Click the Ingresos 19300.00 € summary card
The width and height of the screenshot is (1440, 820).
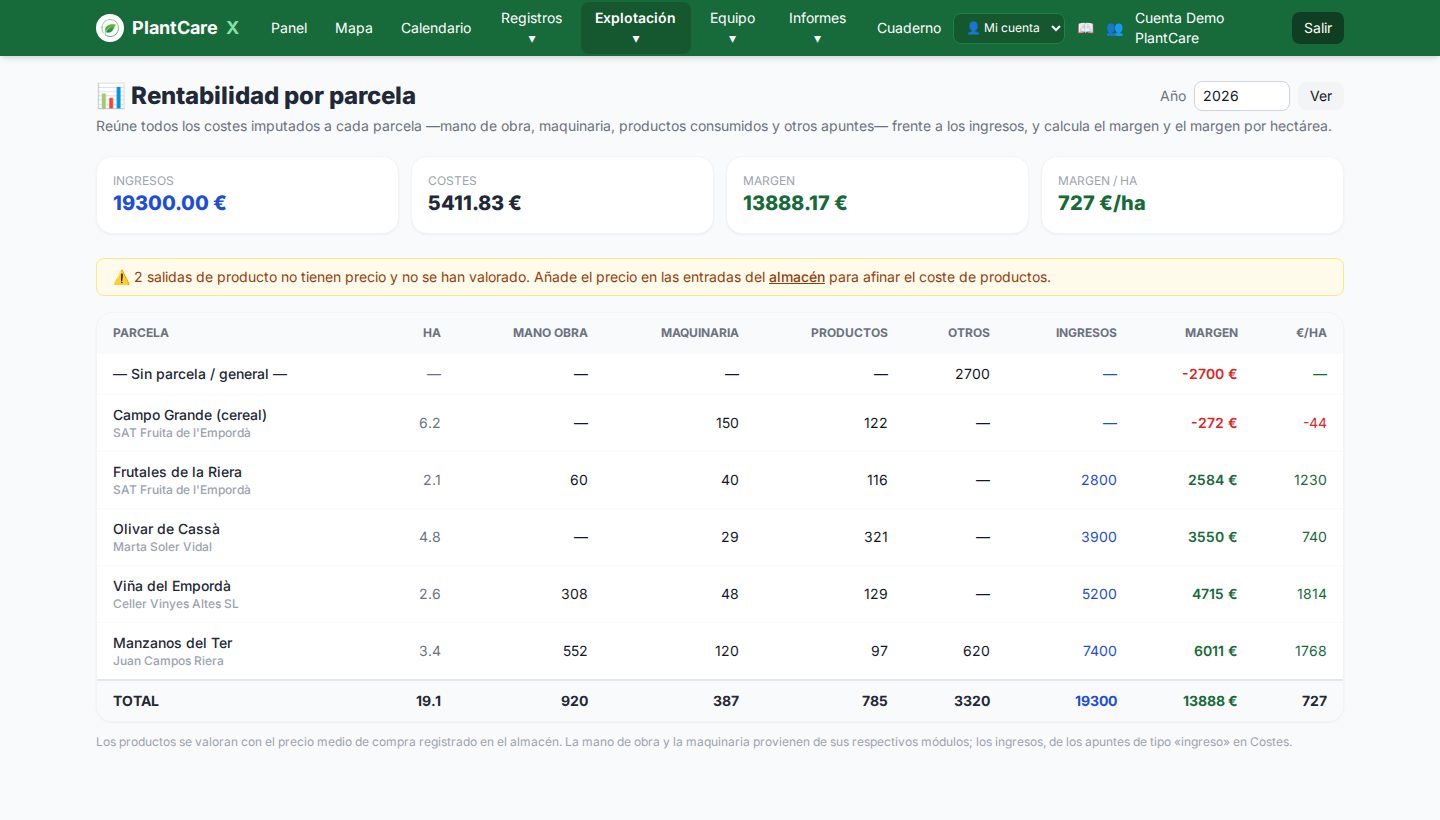pyautogui.click(x=247, y=195)
